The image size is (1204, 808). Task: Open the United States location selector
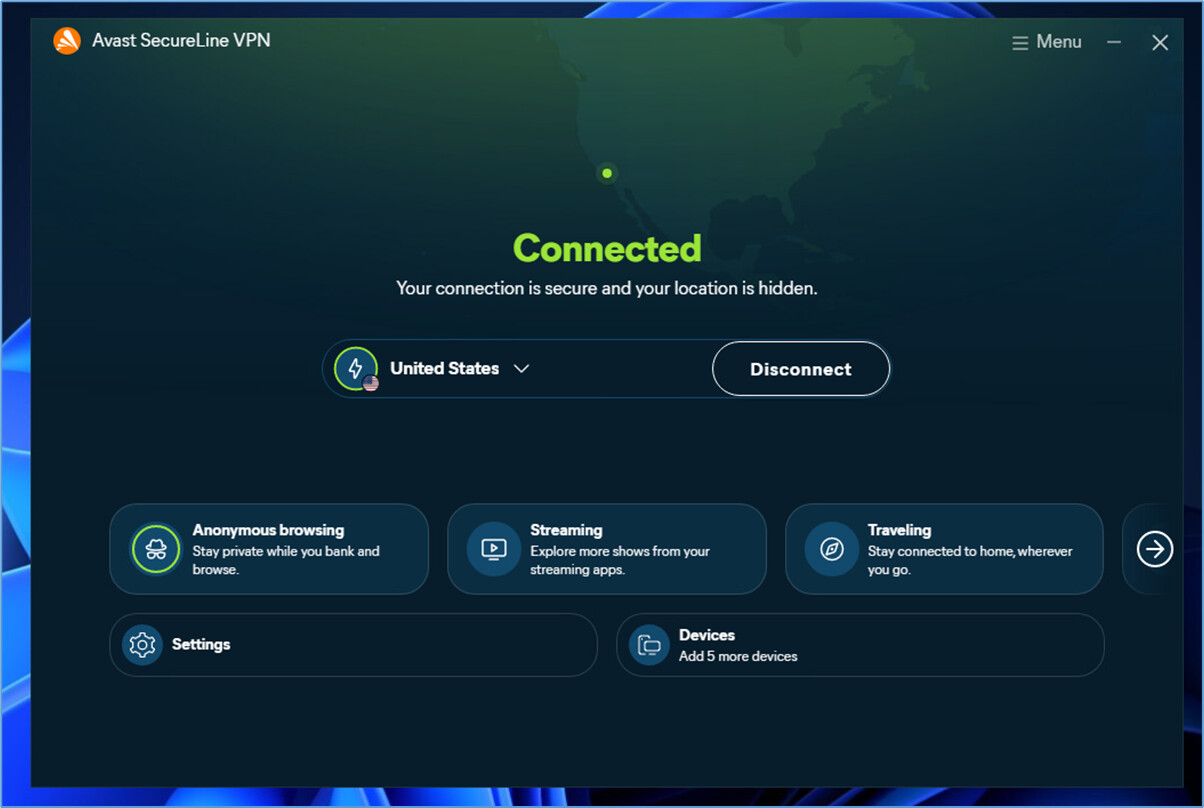[444, 369]
